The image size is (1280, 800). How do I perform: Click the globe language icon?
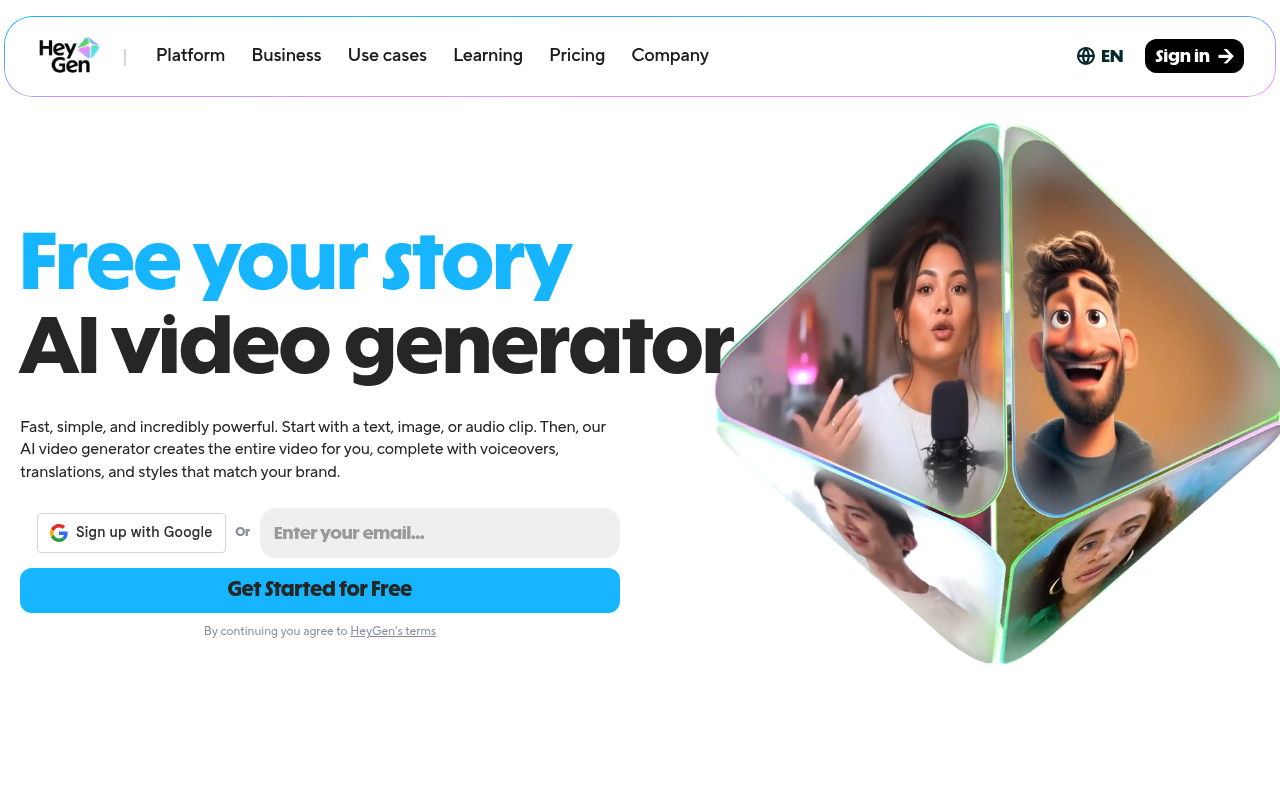pyautogui.click(x=1086, y=56)
